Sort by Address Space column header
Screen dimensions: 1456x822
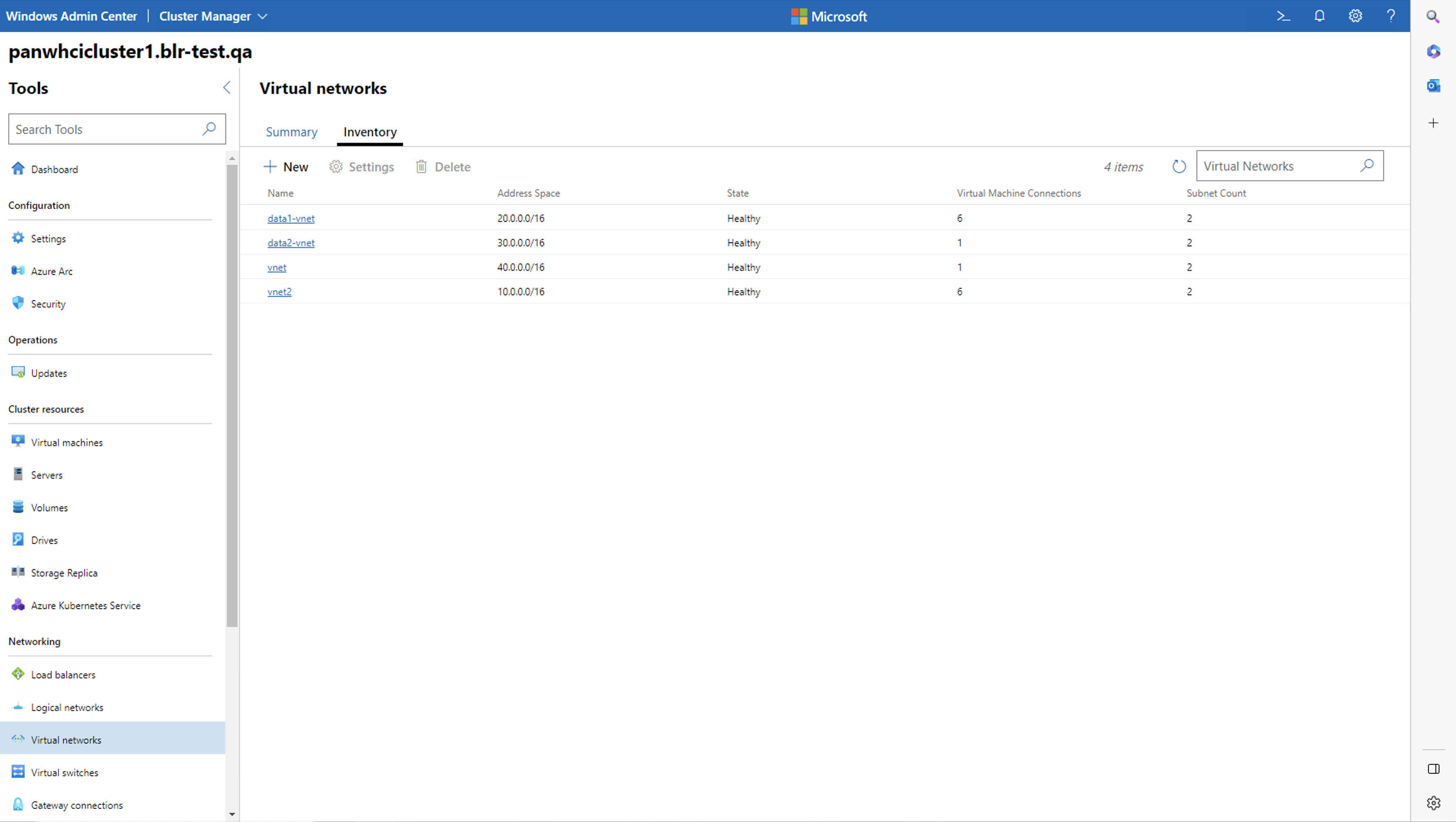[x=528, y=193]
